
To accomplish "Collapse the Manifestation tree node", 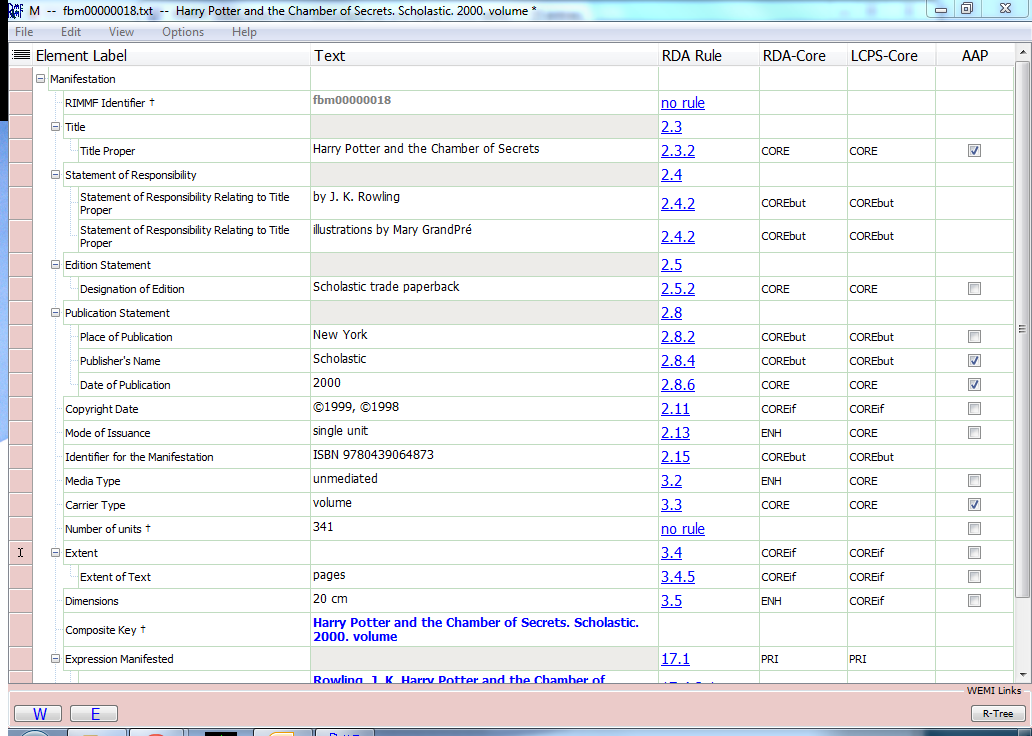I will pyautogui.click(x=41, y=78).
